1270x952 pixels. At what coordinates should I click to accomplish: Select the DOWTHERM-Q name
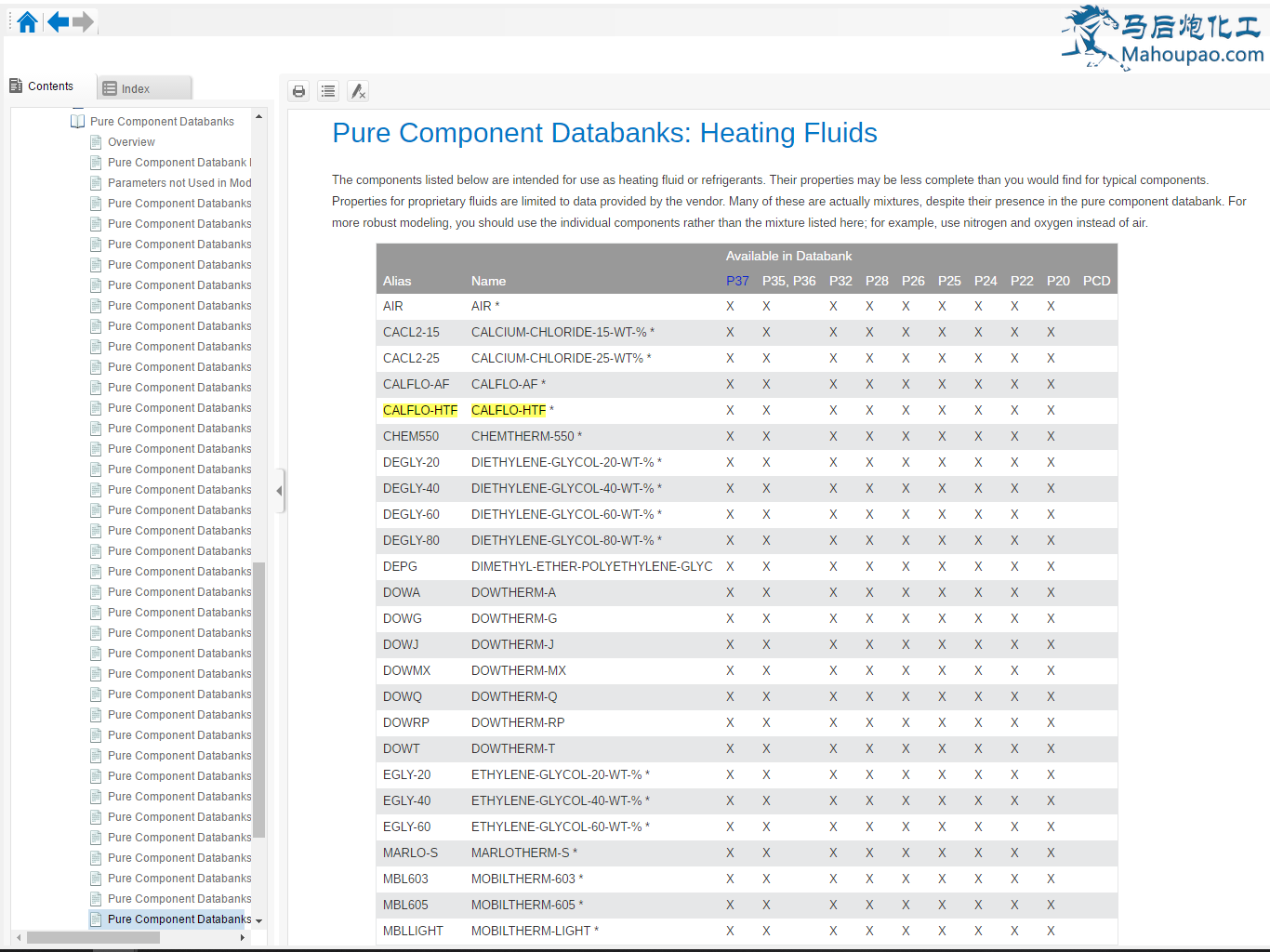514,696
